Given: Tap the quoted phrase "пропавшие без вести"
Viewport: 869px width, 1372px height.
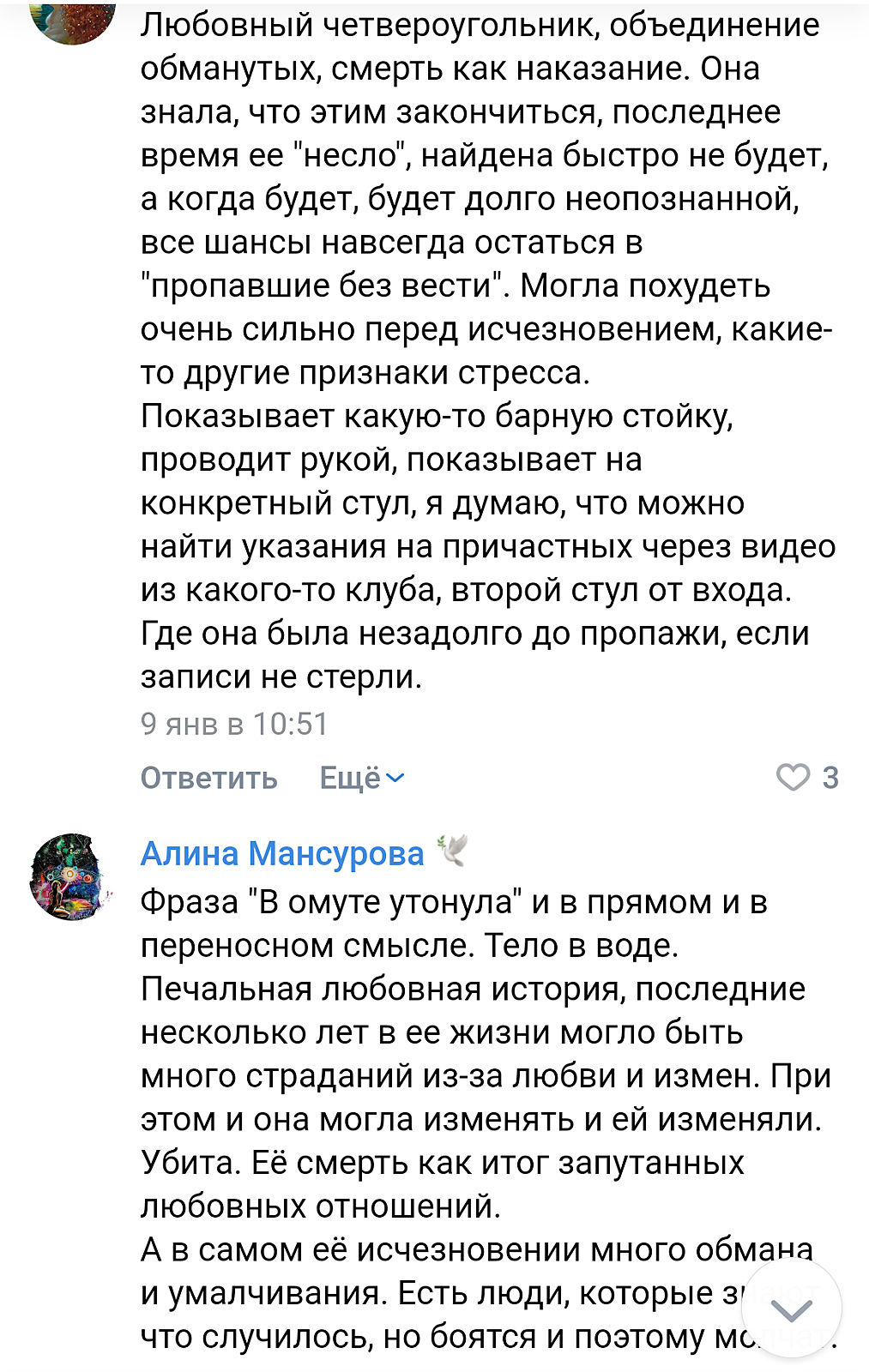Looking at the screenshot, I should (325, 286).
